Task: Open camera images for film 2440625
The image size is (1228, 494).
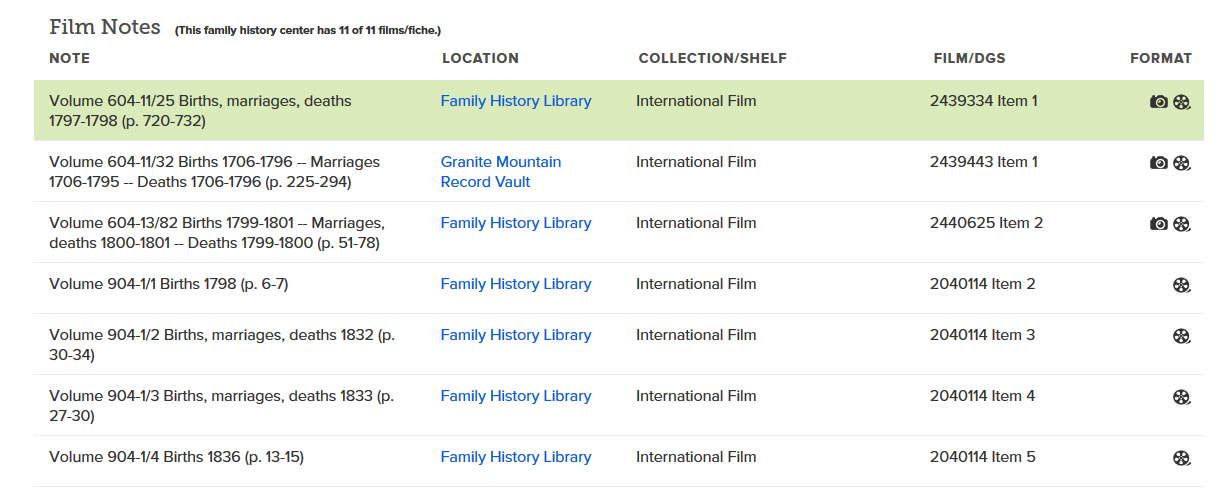Action: point(1159,224)
